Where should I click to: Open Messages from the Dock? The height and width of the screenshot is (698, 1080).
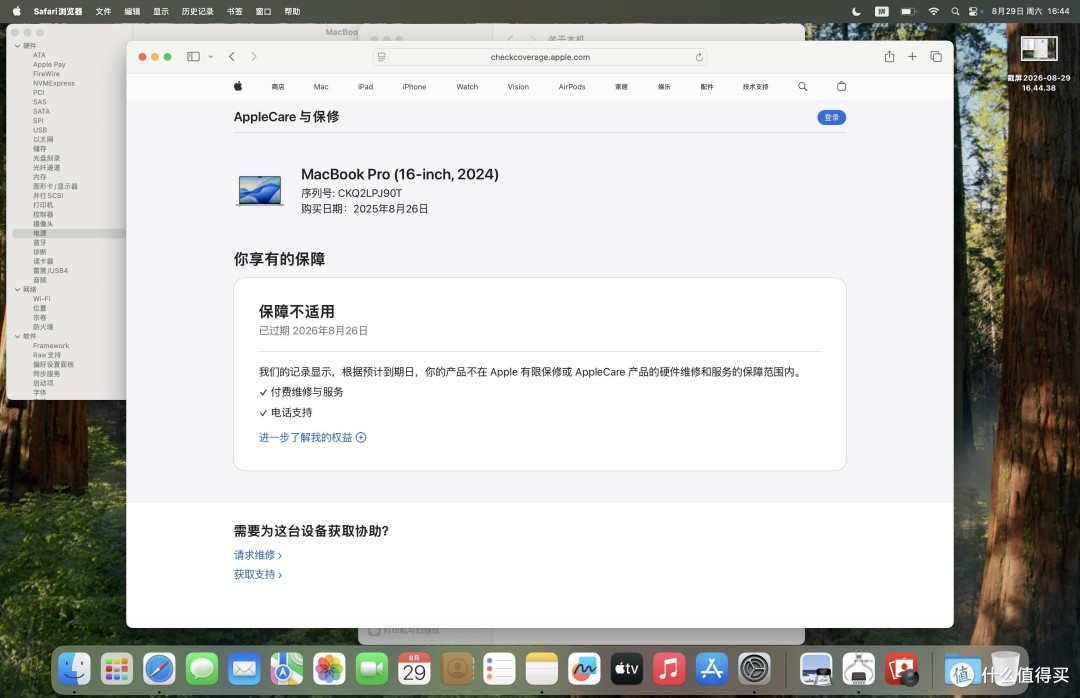[202, 669]
